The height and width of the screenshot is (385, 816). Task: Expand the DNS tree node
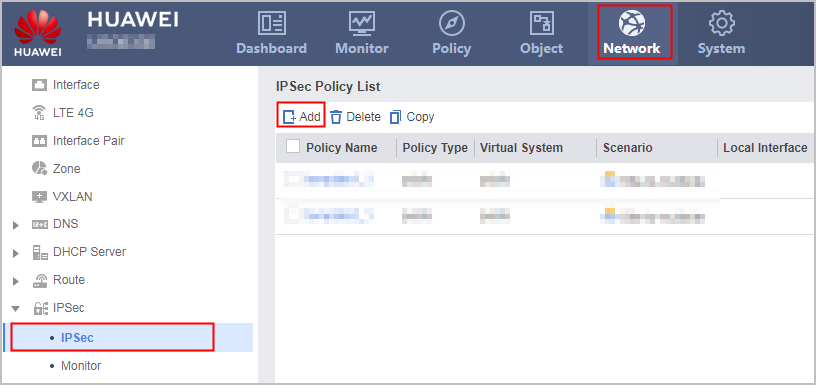pos(16,225)
